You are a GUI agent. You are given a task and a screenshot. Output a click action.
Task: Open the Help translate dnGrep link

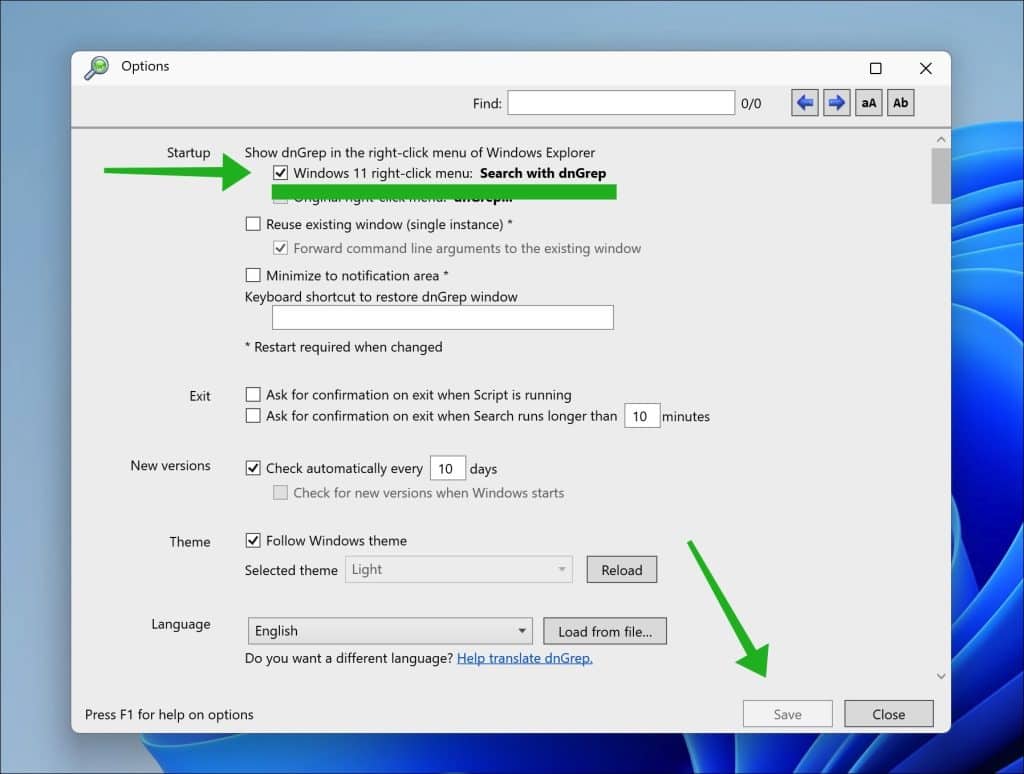[524, 658]
